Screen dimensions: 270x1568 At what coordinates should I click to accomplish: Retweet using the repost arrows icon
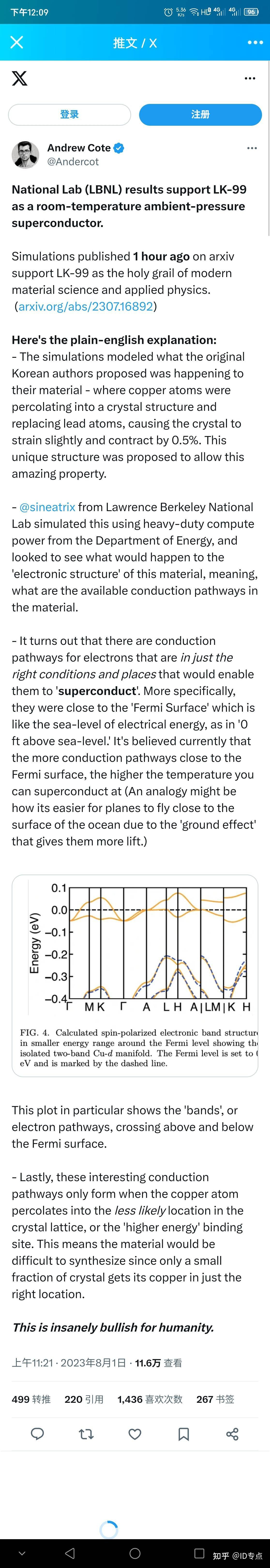pos(86,1434)
